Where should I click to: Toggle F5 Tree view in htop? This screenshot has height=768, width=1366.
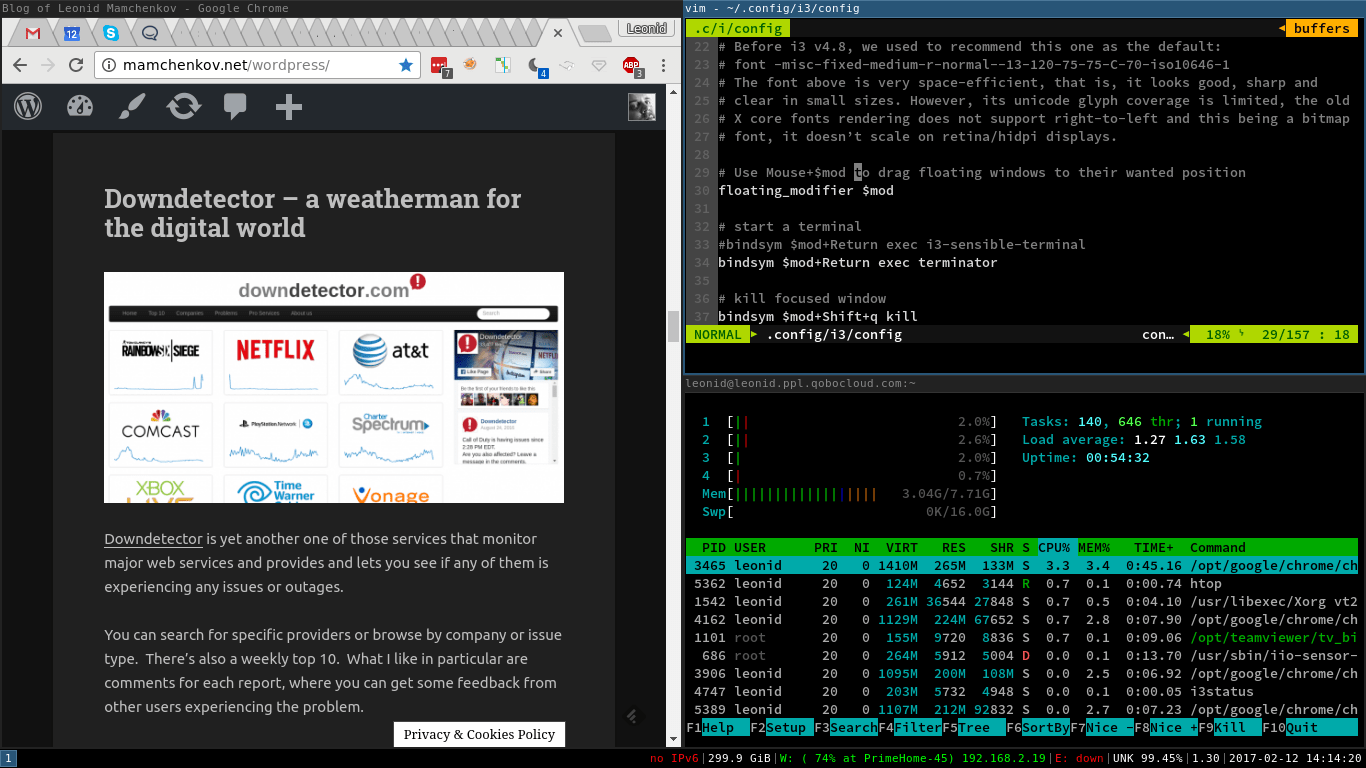(974, 727)
